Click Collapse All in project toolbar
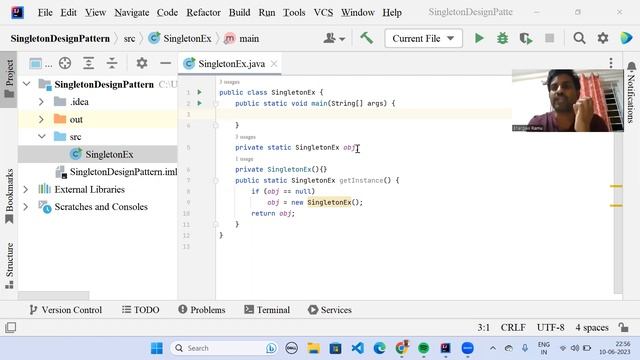 point(112,63)
